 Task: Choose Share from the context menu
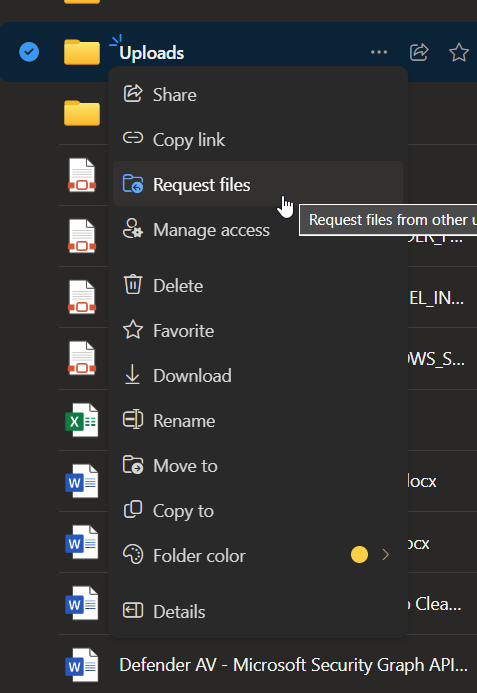click(x=258, y=95)
